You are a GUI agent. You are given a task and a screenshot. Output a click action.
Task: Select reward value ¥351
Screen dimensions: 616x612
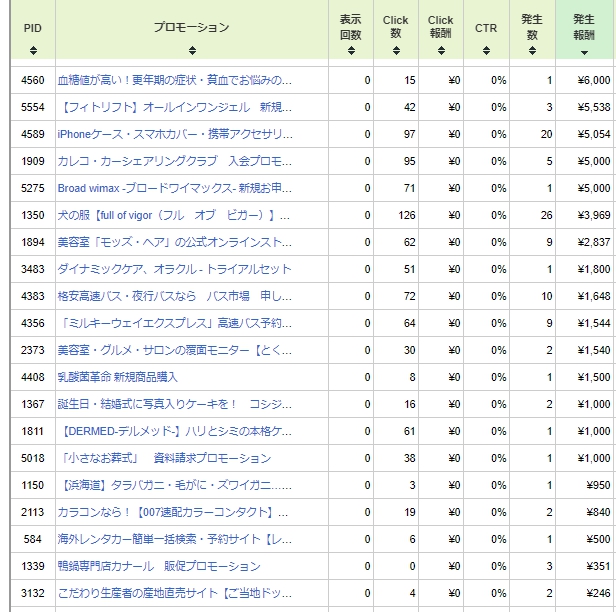(x=598, y=566)
